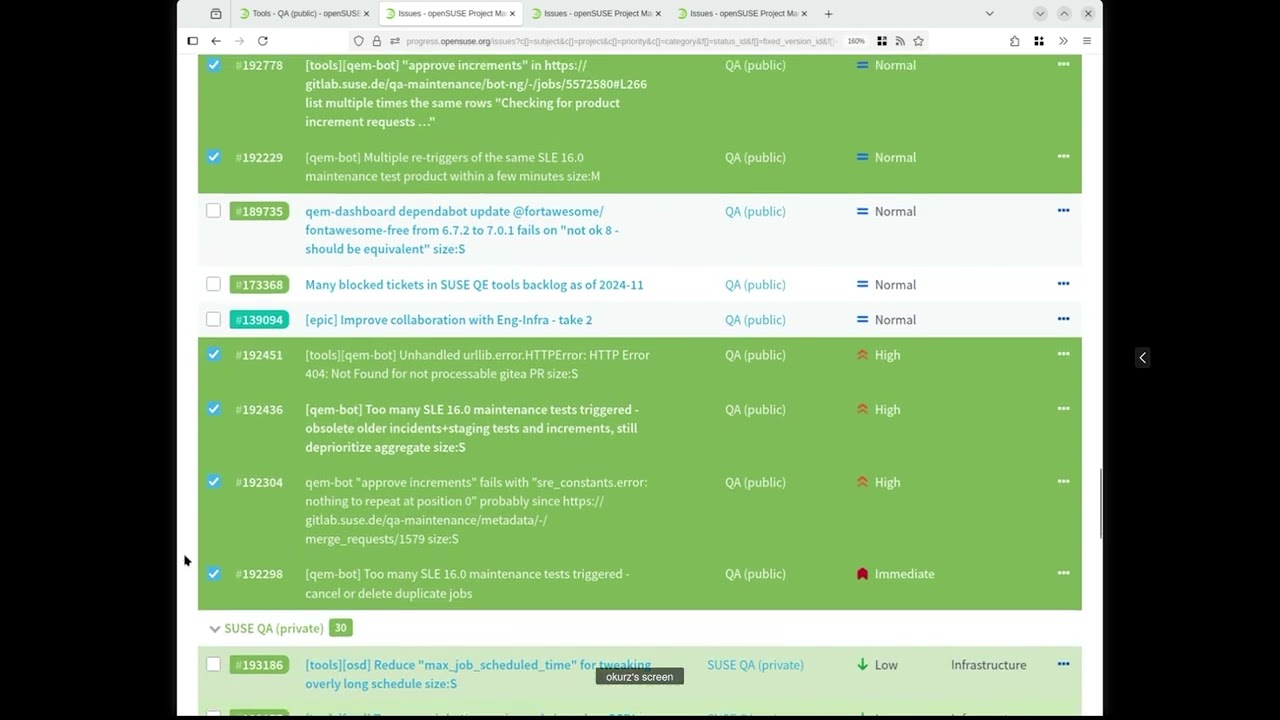Screen dimensions: 1280x720
Task: Select the checkbox for issue #189735
Action: [x=213, y=211]
